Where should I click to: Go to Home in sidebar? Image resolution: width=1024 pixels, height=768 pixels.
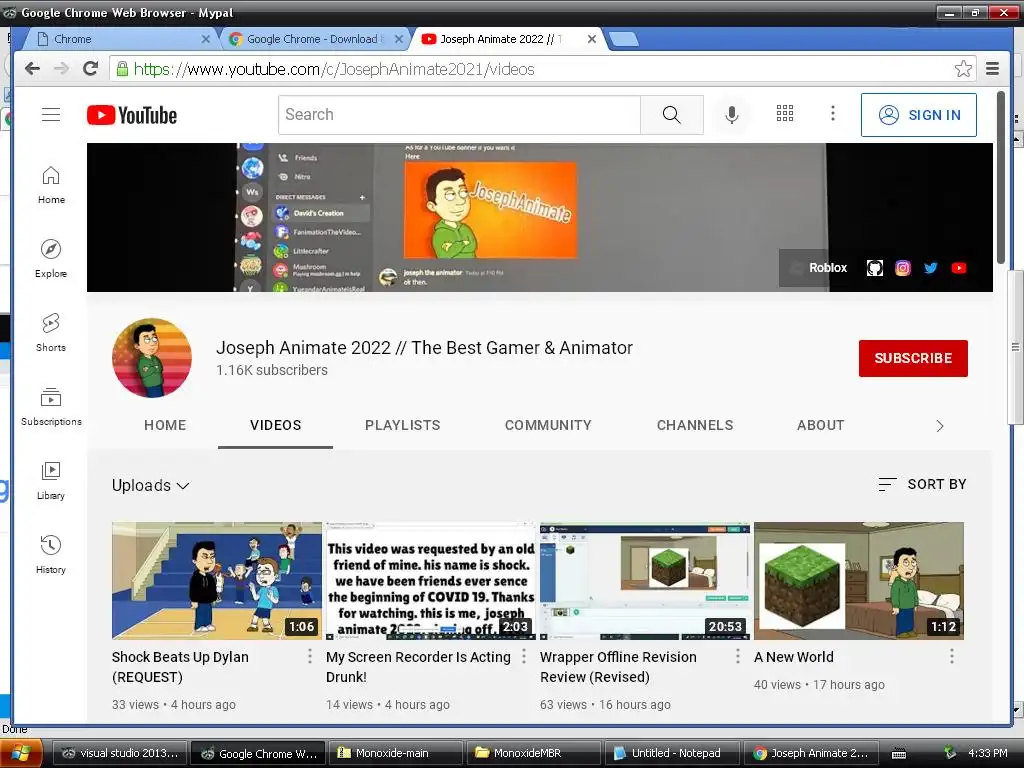tap(51, 185)
